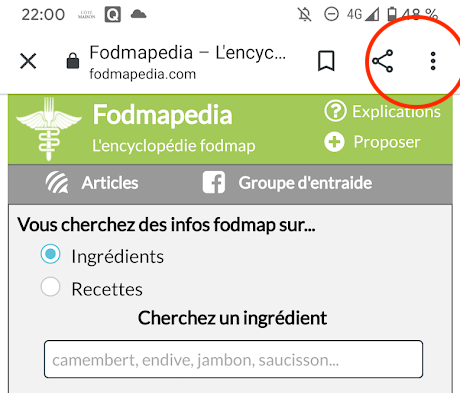The height and width of the screenshot is (393, 460).
Task: Click the Fodmapedia winged fork logo
Action: 49,129
